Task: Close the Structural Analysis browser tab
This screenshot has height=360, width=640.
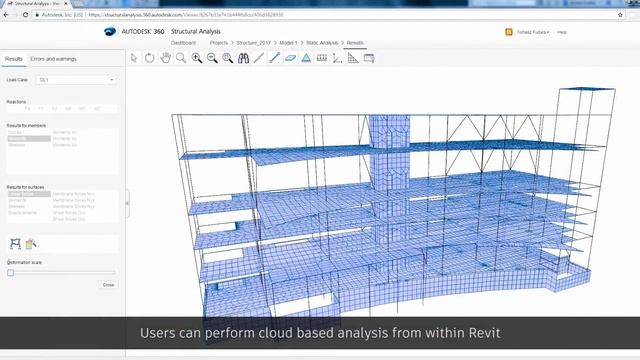Action: point(66,3)
